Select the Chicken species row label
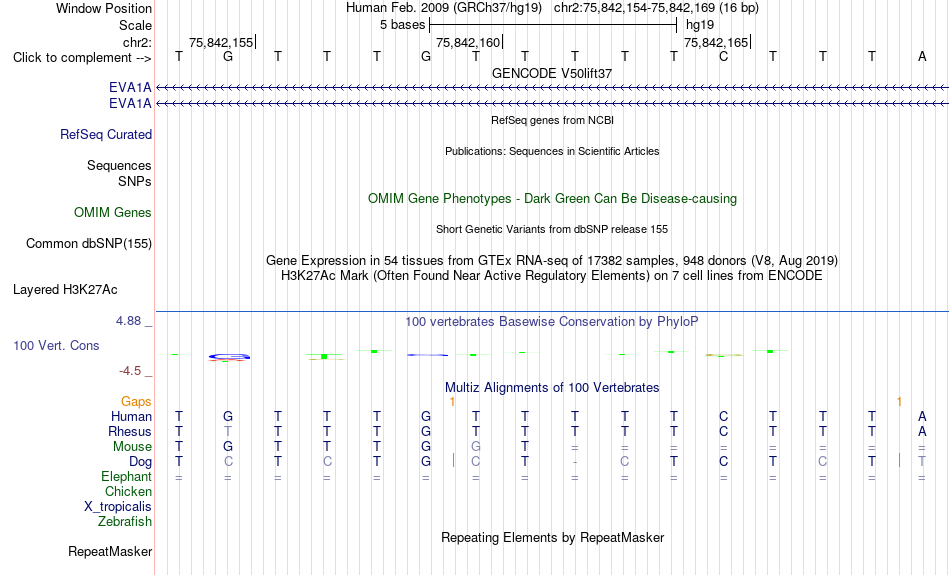This screenshot has height=575, width=950. tap(128, 491)
